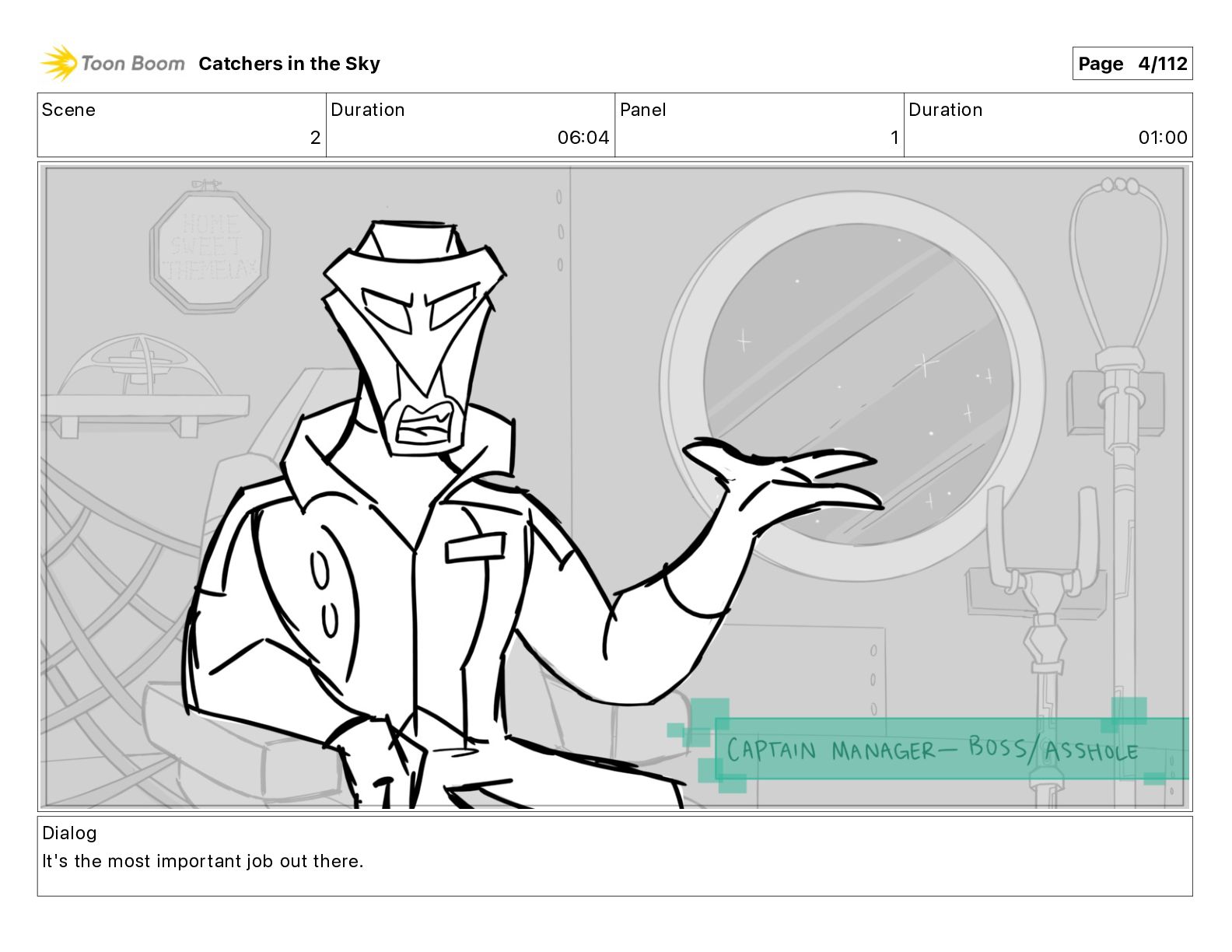The height and width of the screenshot is (952, 1232).
Task: Click the title 'Catchers in the Sky'
Action: (289, 64)
